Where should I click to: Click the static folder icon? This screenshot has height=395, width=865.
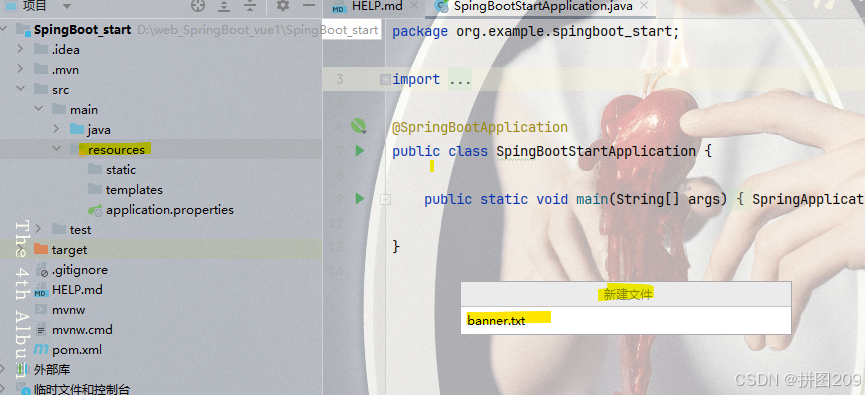tap(95, 169)
